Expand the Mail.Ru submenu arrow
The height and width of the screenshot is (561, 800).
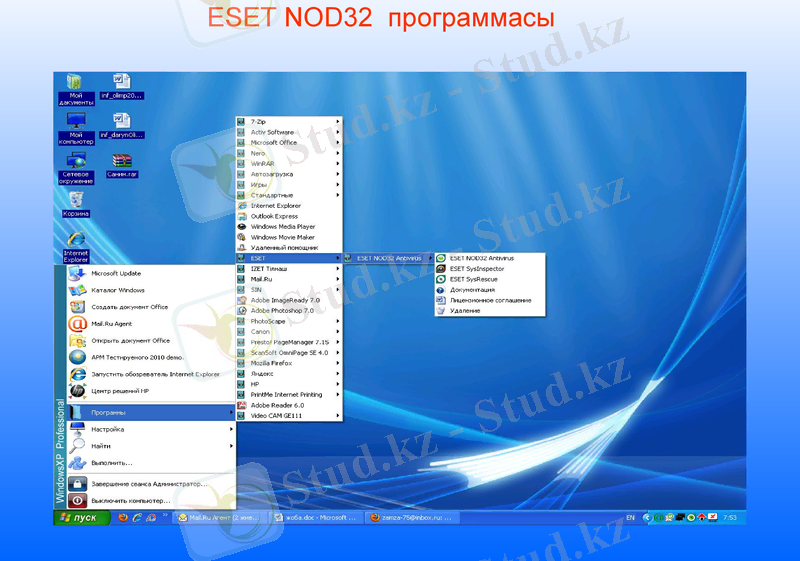[x=338, y=279]
